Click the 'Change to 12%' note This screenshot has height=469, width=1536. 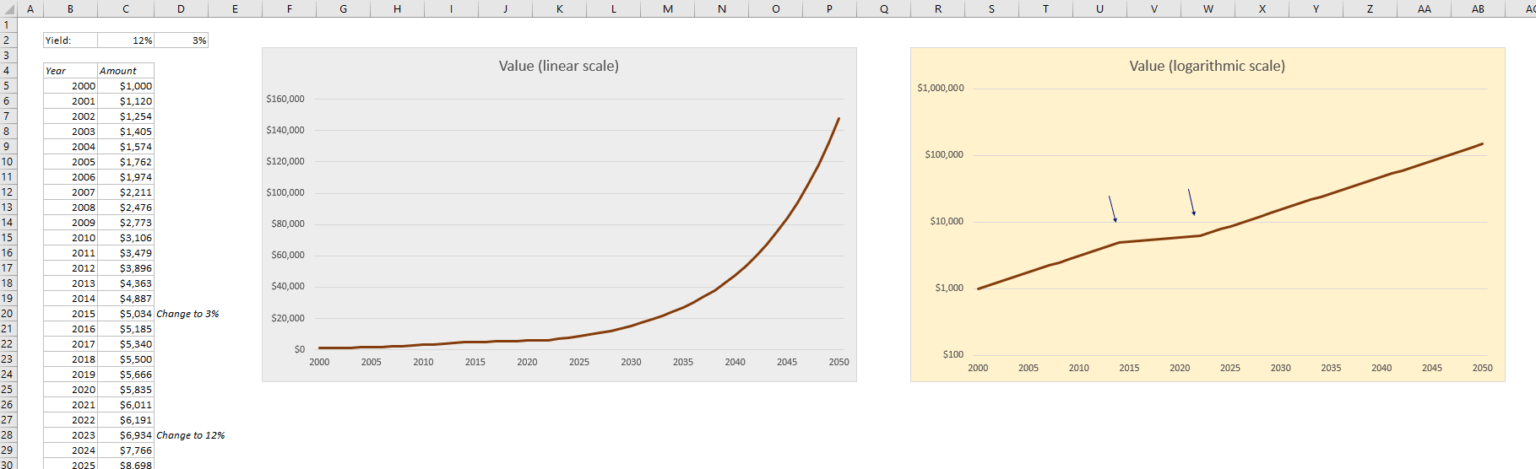(x=190, y=435)
